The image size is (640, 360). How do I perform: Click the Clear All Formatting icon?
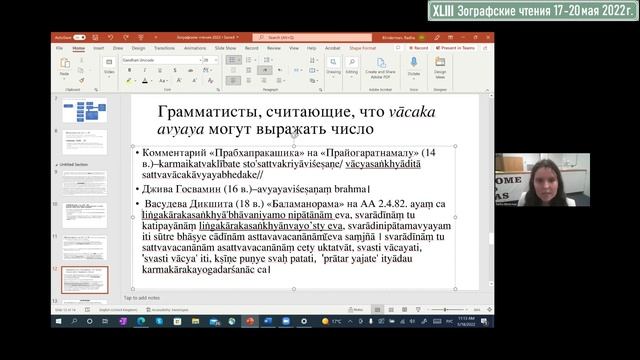point(210,81)
